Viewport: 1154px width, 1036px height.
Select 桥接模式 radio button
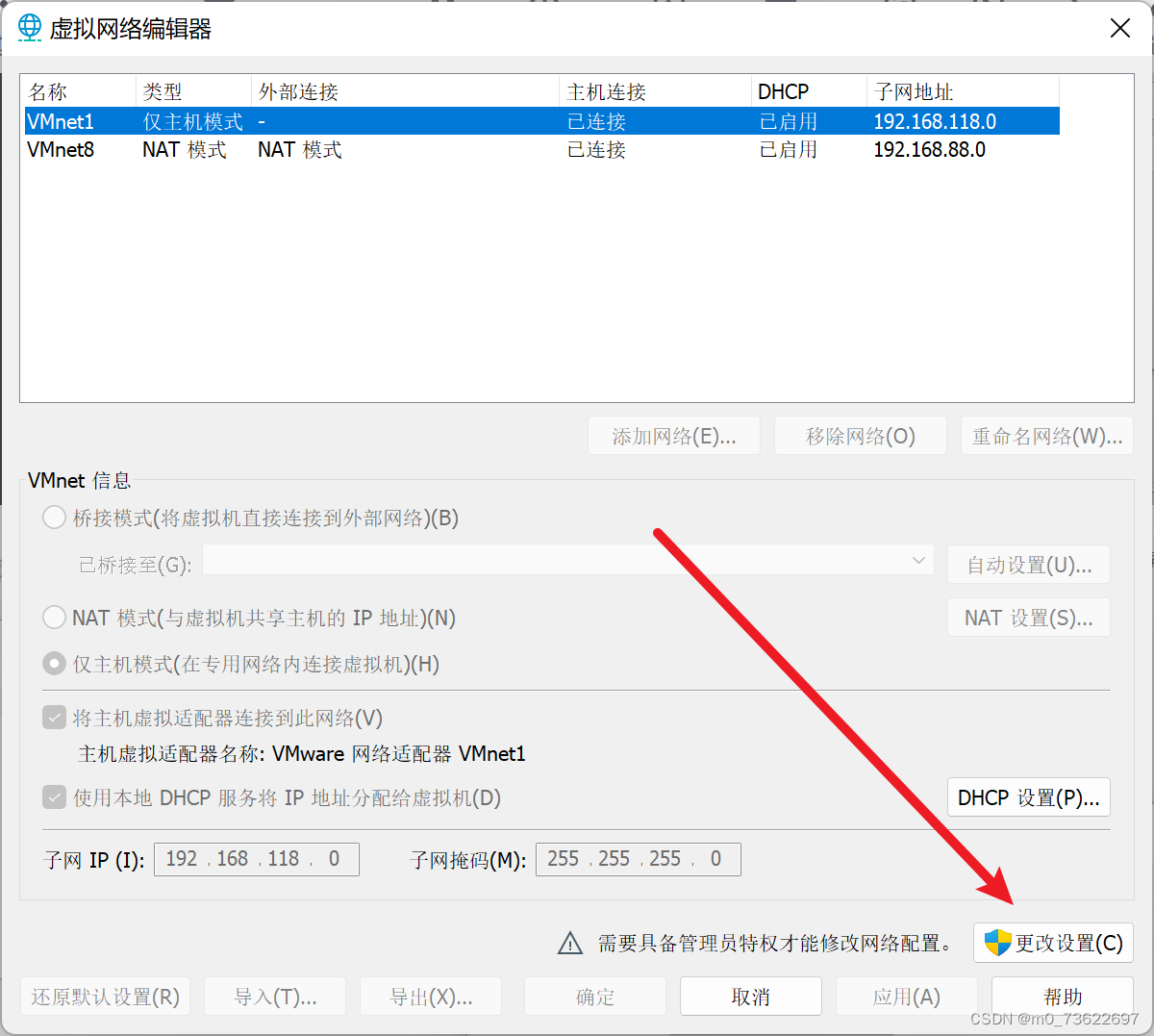coord(54,518)
